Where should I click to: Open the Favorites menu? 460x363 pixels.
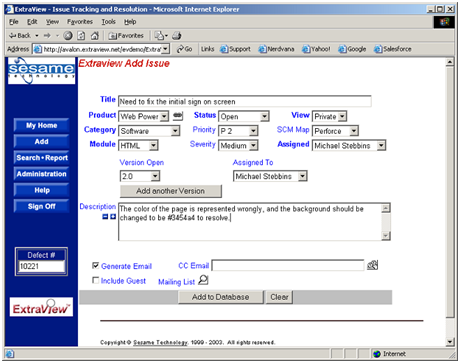80,22
